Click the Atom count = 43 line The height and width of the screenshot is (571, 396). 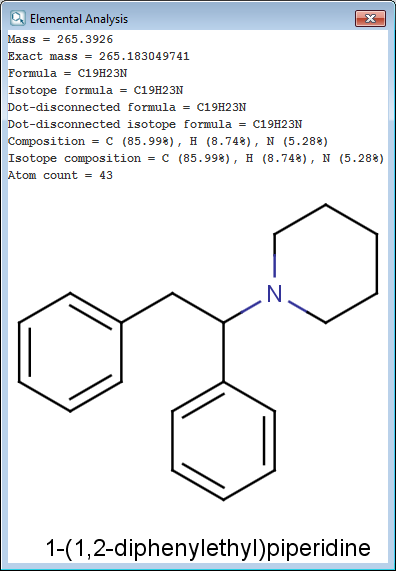(x=60, y=175)
